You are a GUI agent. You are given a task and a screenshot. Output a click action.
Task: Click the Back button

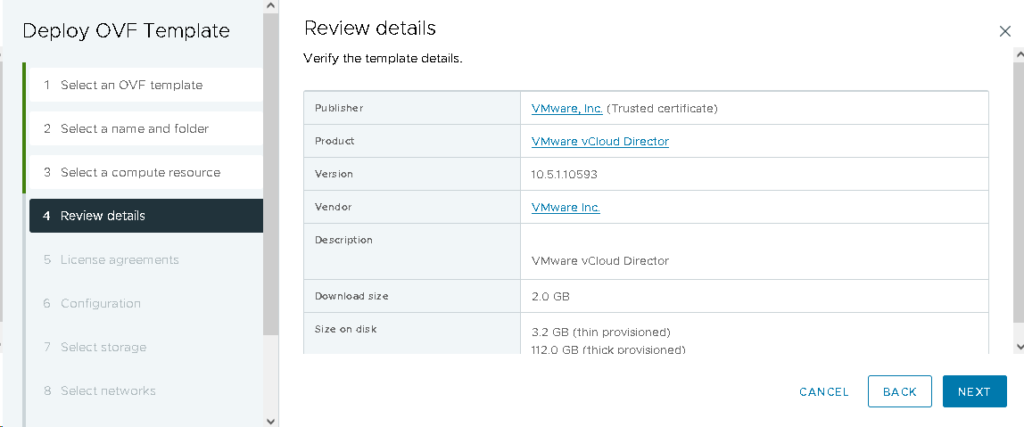pyautogui.click(x=899, y=392)
